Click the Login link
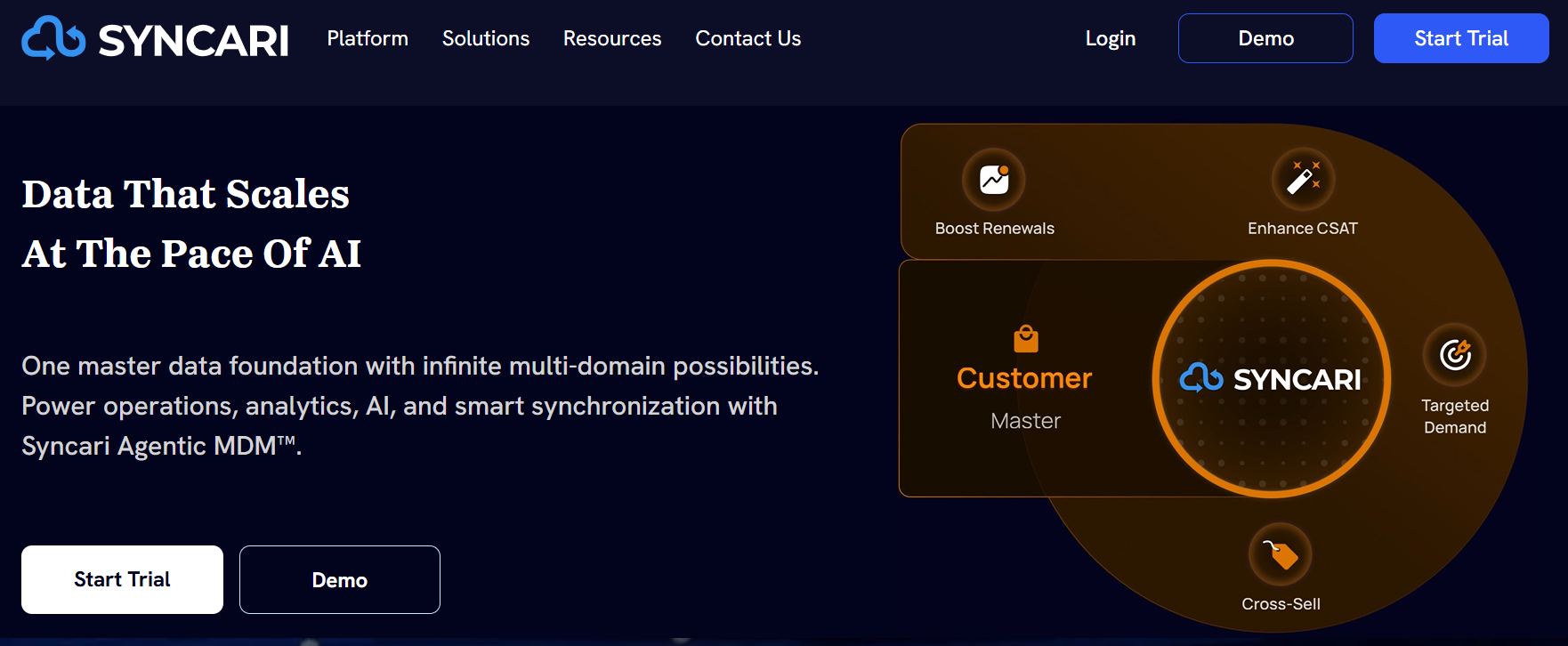The image size is (1568, 646). click(1111, 38)
